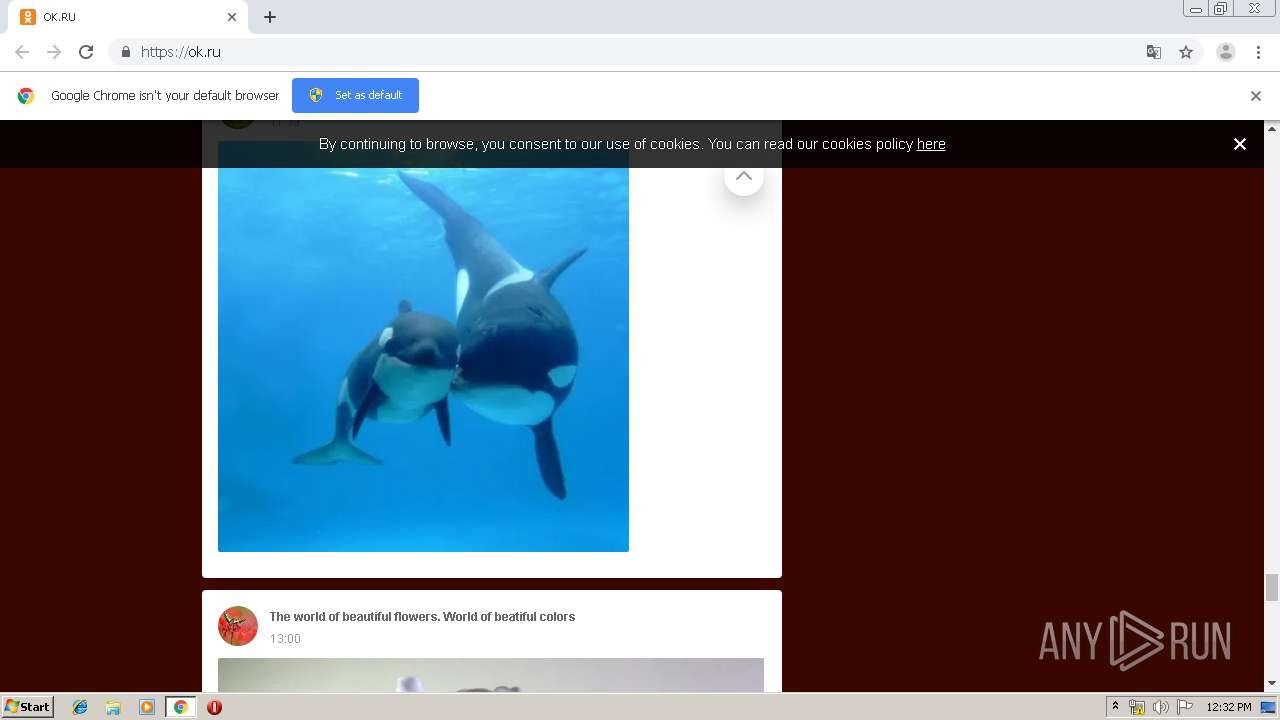Open the flower post image
The height and width of the screenshot is (720, 1280).
(491, 675)
